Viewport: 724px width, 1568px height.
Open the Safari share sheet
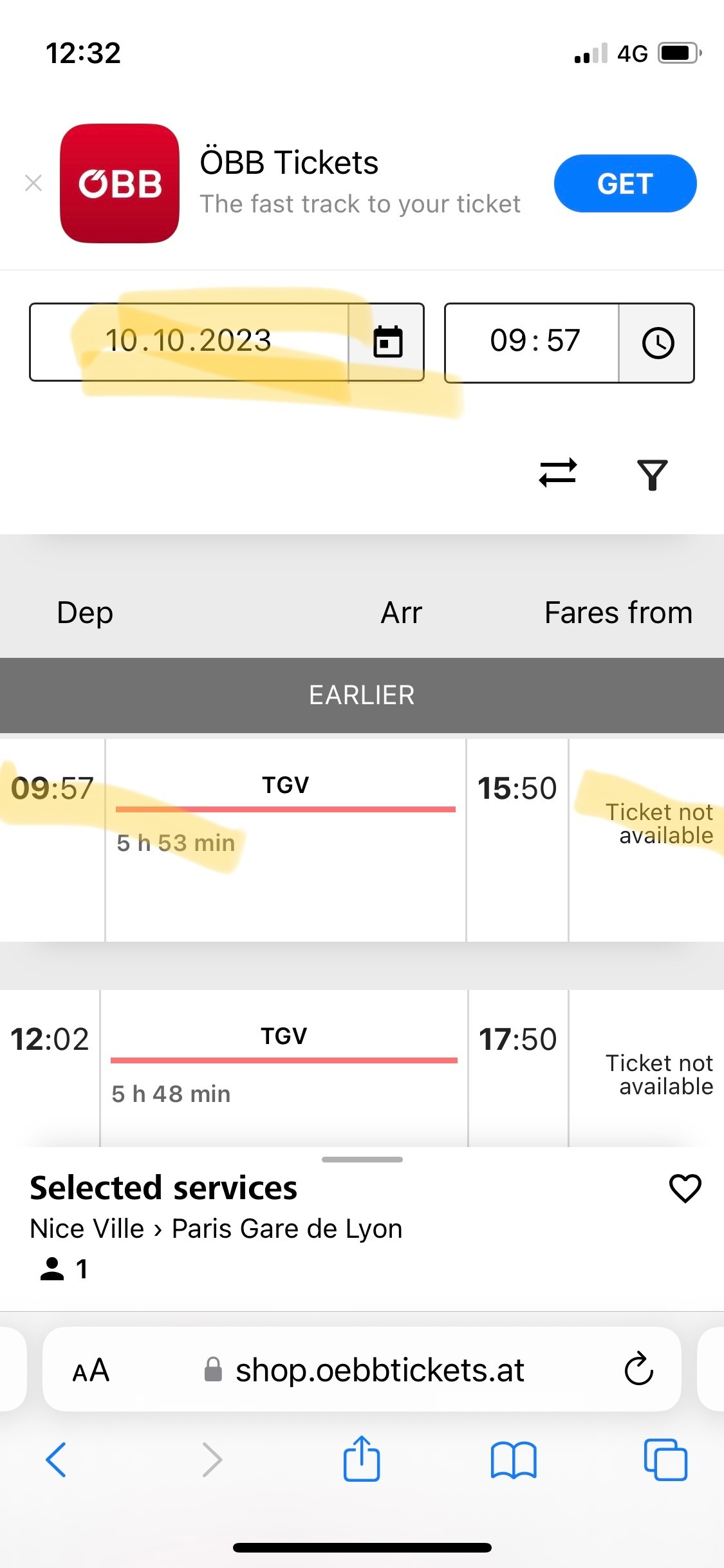tap(362, 1458)
